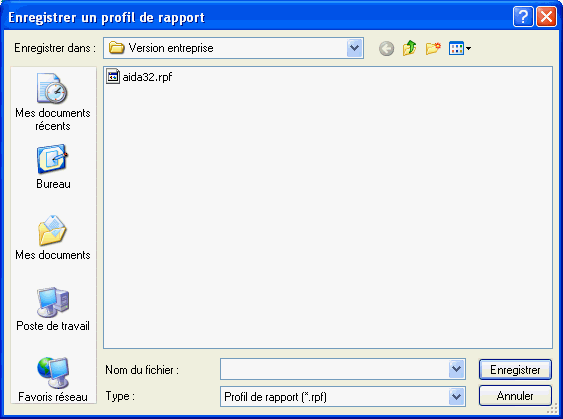Image resolution: width=563 pixels, height=419 pixels.
Task: Go up one folder level
Action: click(409, 48)
